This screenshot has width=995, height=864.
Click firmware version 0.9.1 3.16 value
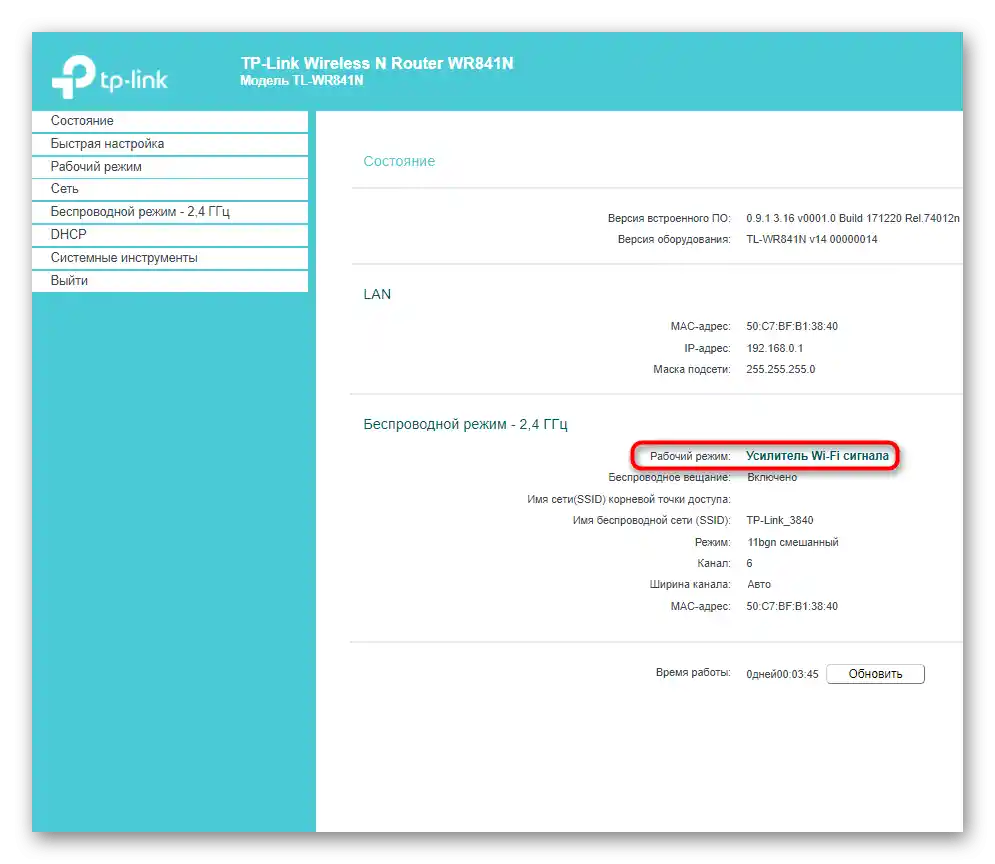click(853, 218)
